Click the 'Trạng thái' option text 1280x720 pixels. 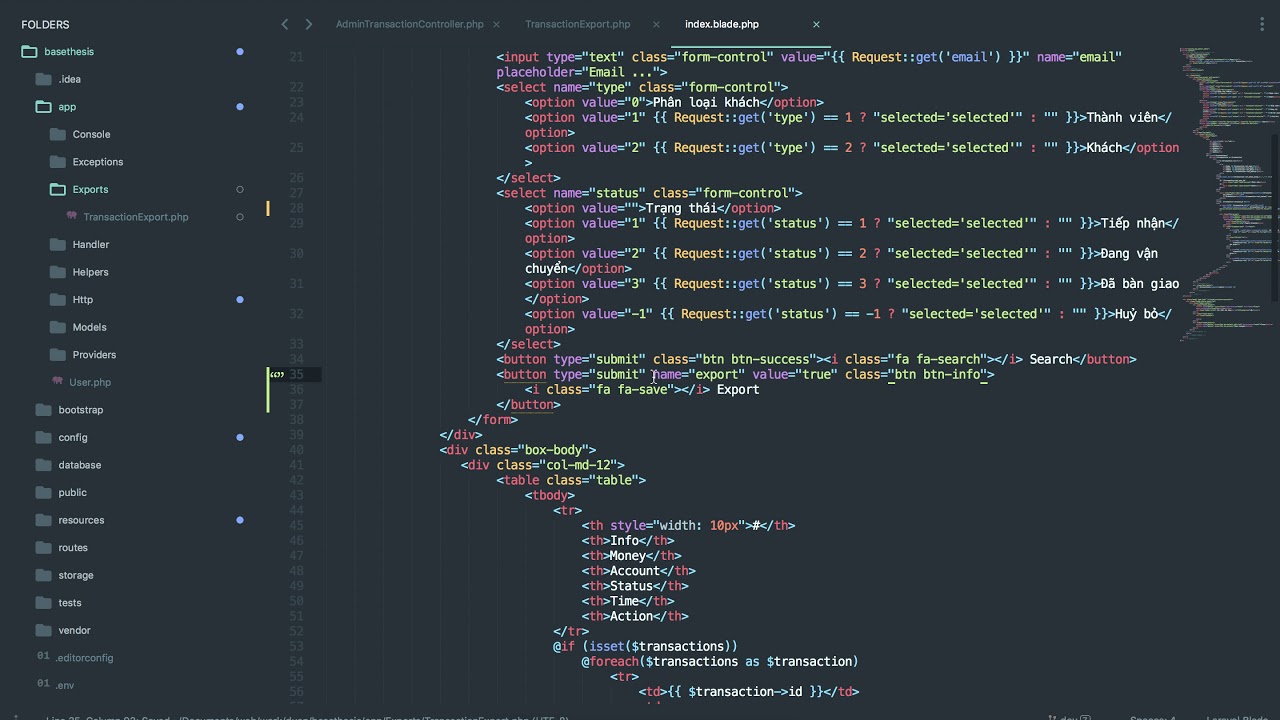[x=681, y=208]
